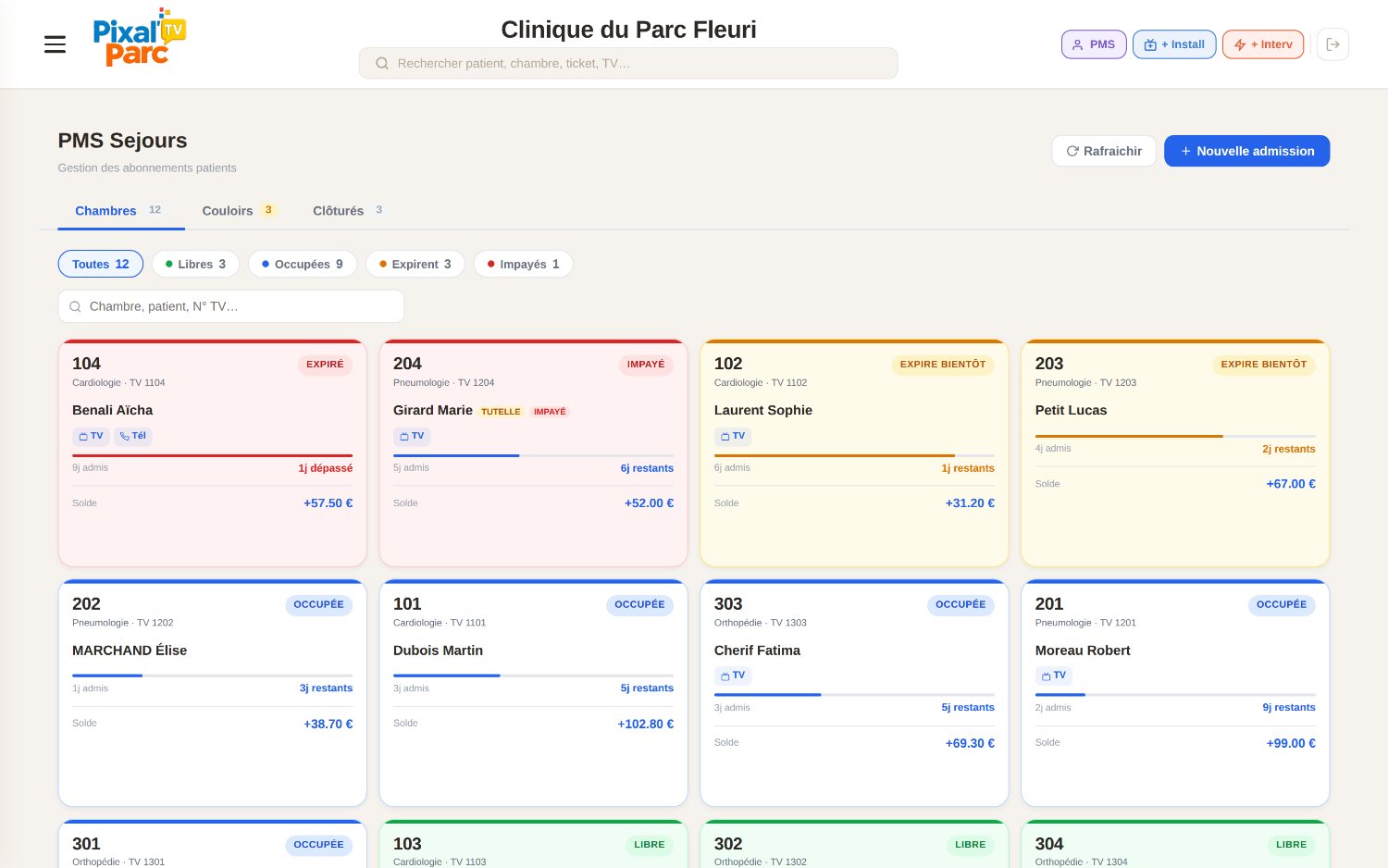Viewport: 1388px width, 868px height.
Task: Click the progress bar on room 204
Action: pyautogui.click(x=533, y=455)
